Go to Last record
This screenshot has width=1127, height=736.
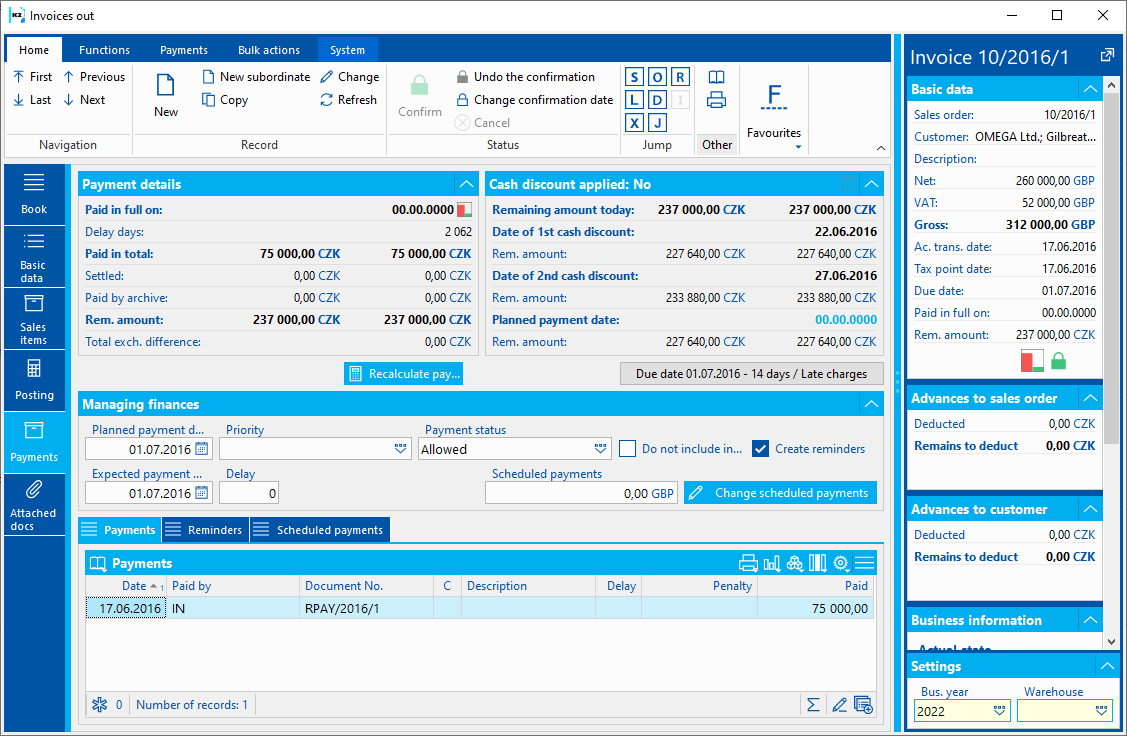[x=32, y=100]
